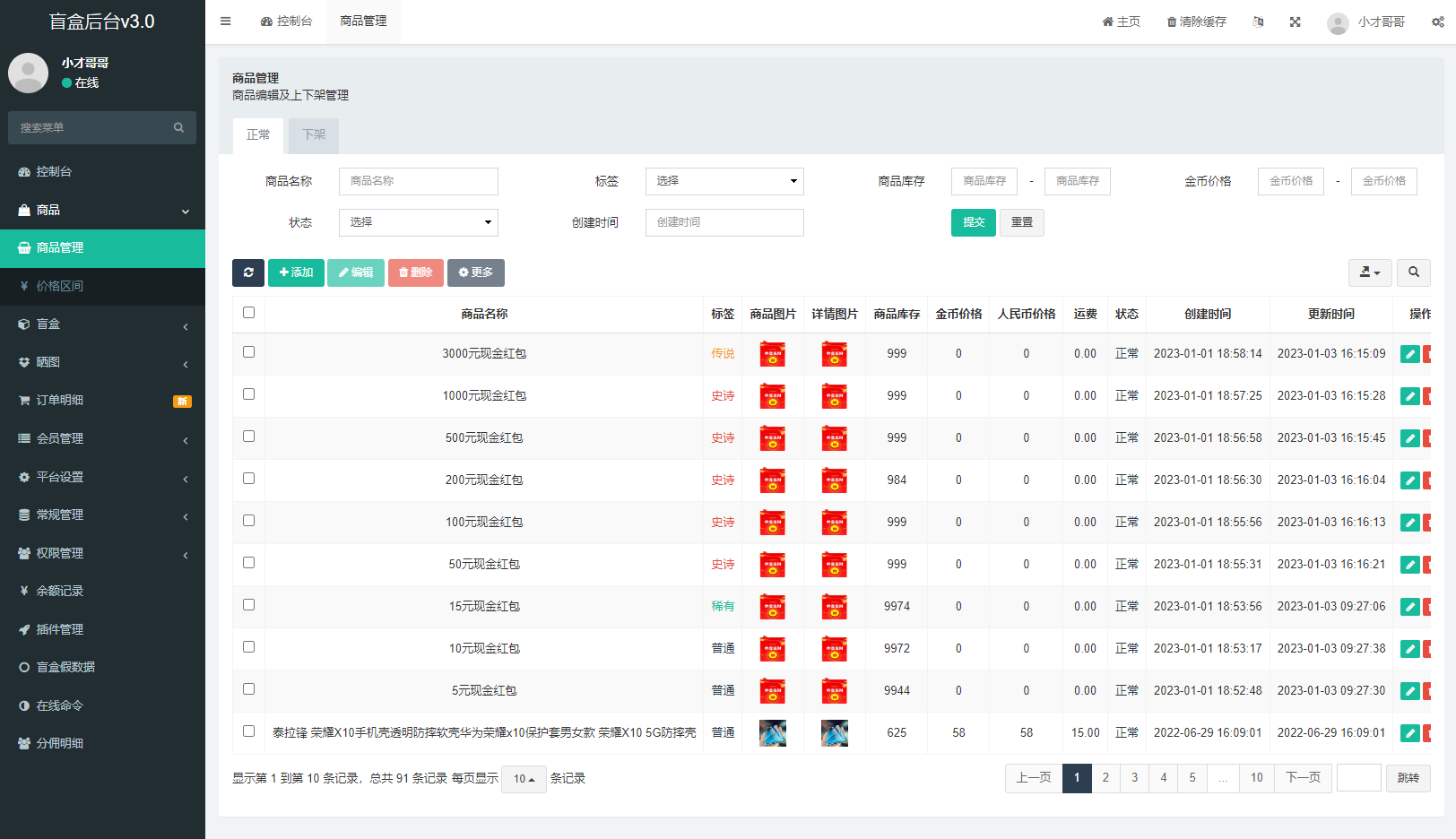The width and height of the screenshot is (1456, 839).
Task: Toggle the sidebar hamburger menu icon
Action: coord(225,22)
